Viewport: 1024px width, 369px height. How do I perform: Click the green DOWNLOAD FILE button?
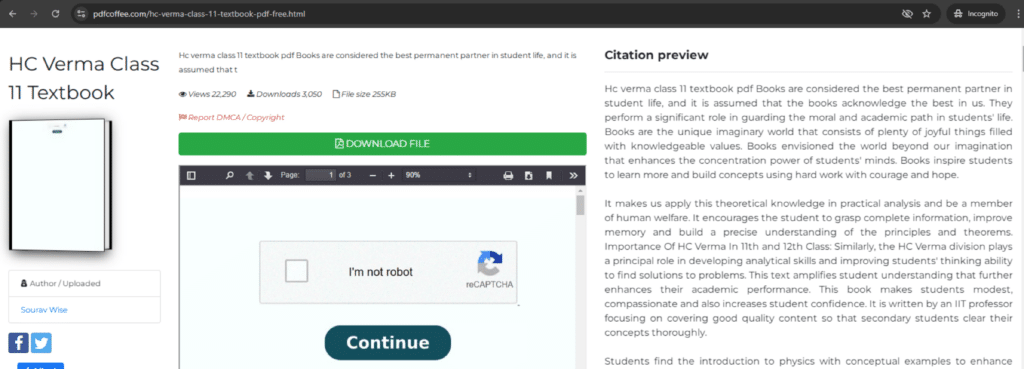(x=382, y=144)
